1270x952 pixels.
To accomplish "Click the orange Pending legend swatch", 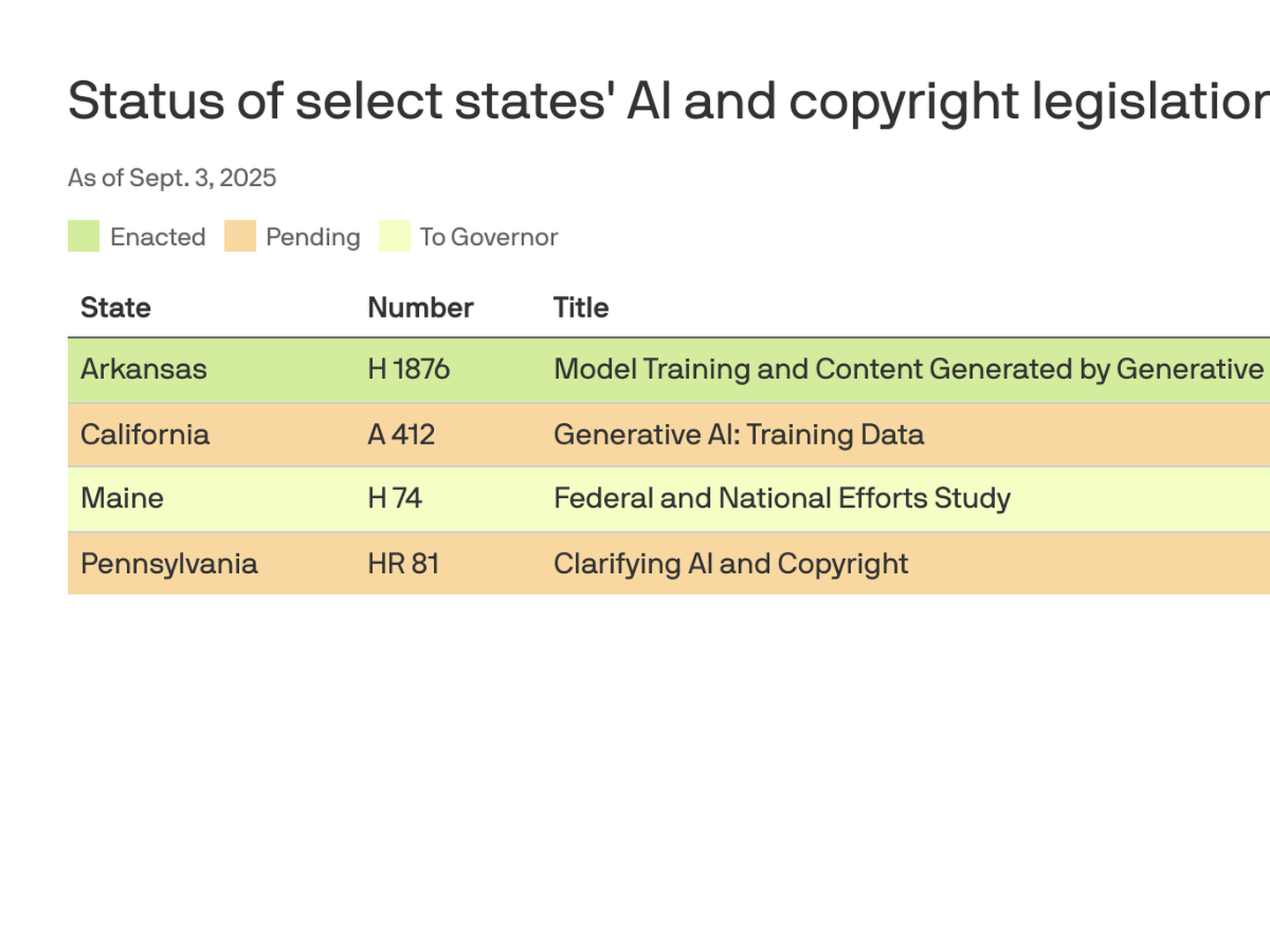I will 240,236.
